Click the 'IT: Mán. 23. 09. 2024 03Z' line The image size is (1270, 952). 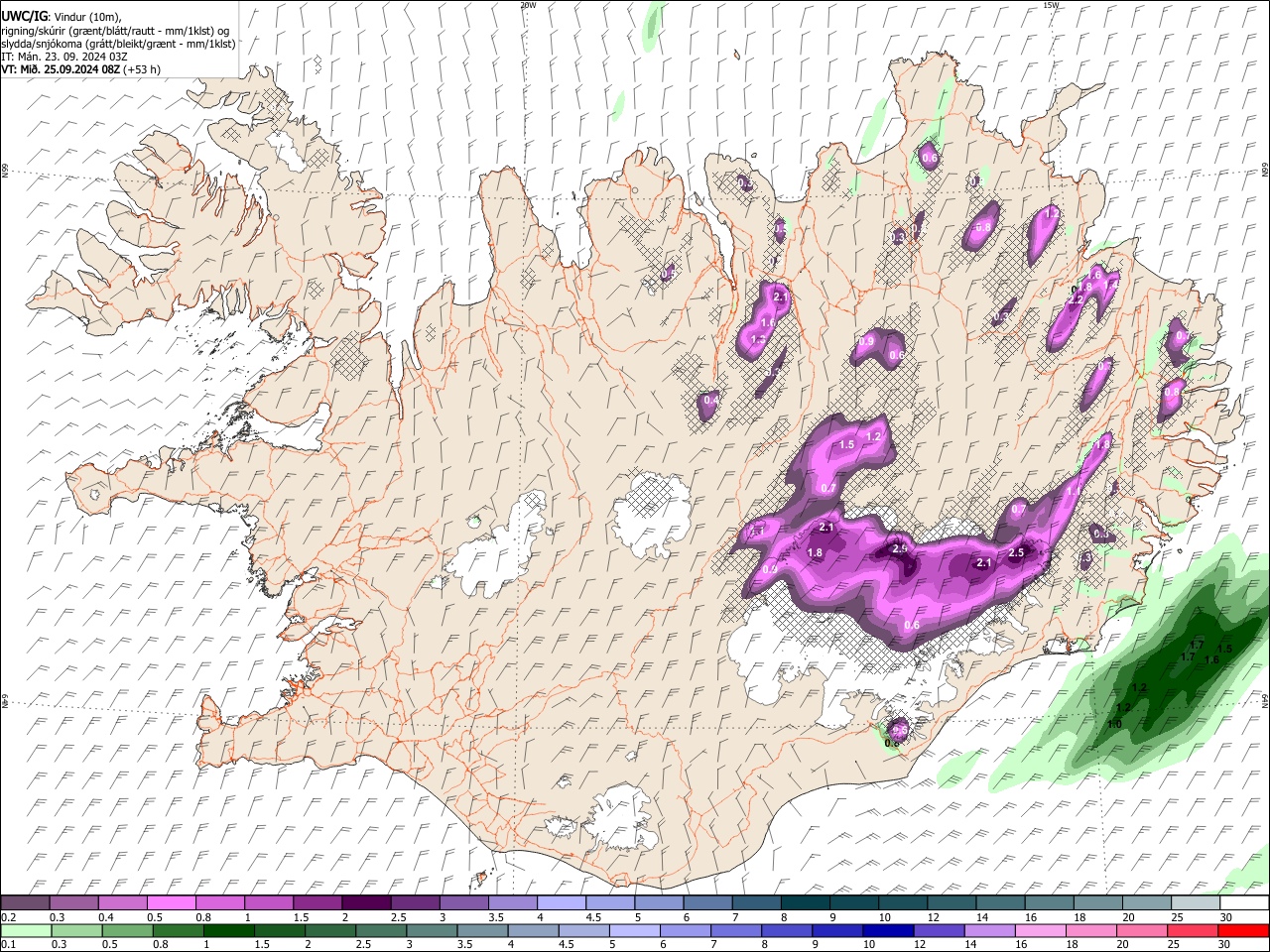(64, 57)
